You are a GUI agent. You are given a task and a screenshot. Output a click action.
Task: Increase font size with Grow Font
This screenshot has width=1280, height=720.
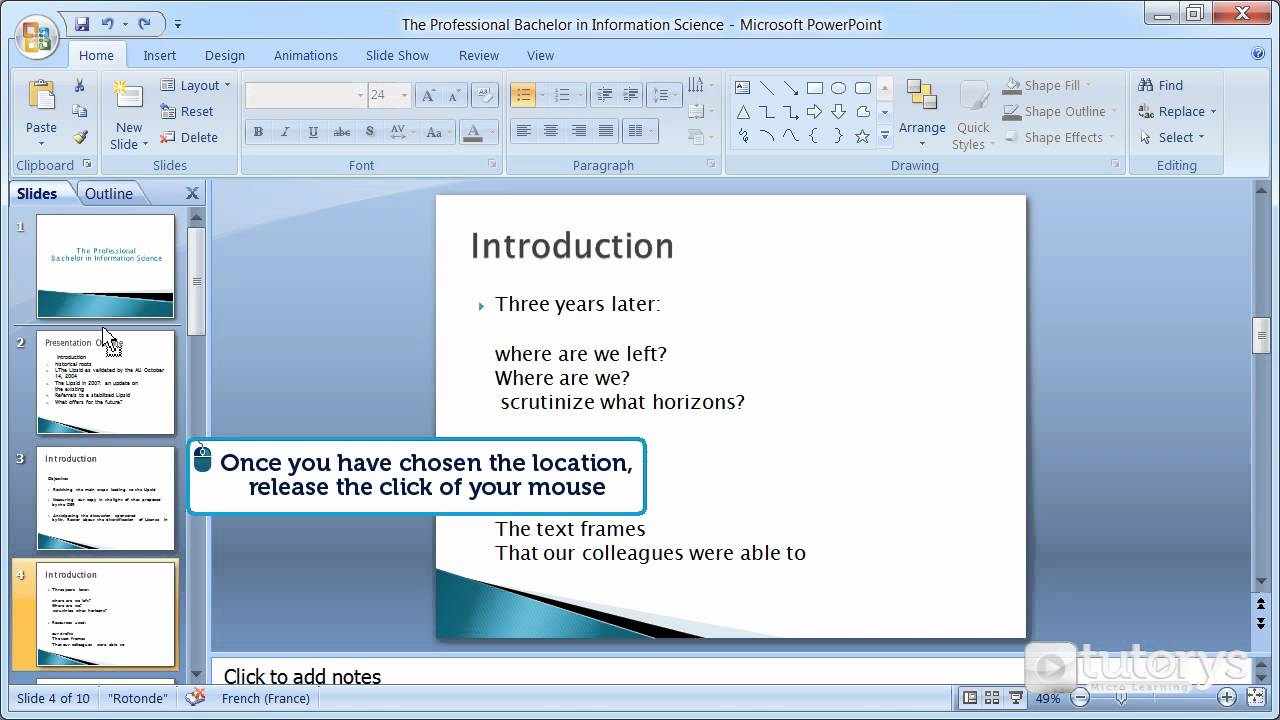click(x=428, y=96)
